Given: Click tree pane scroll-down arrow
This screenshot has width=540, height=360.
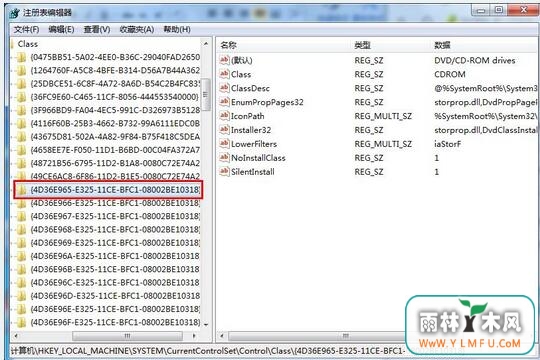Looking at the screenshot, I should point(206,325).
